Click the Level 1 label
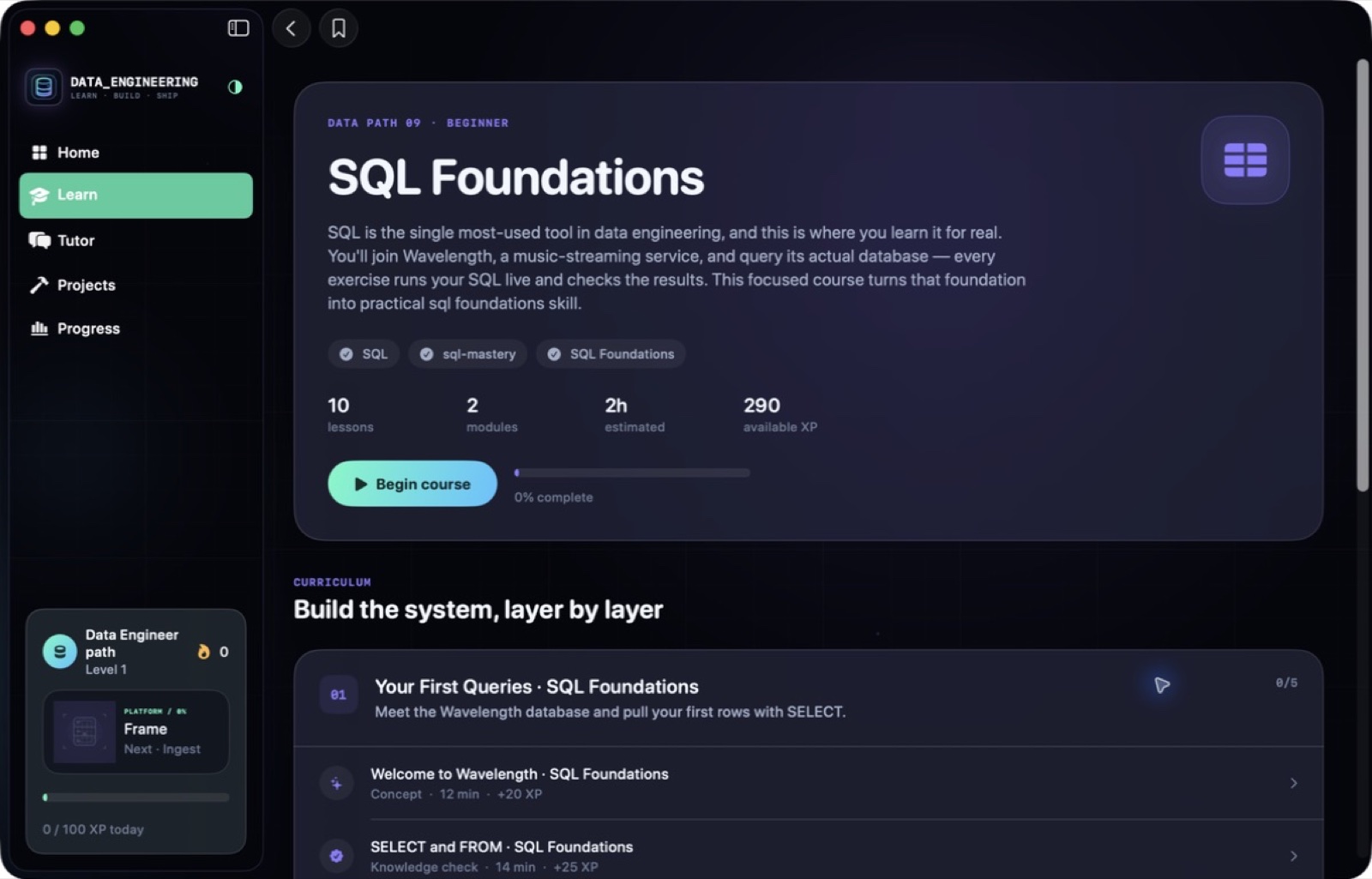 tap(105, 670)
